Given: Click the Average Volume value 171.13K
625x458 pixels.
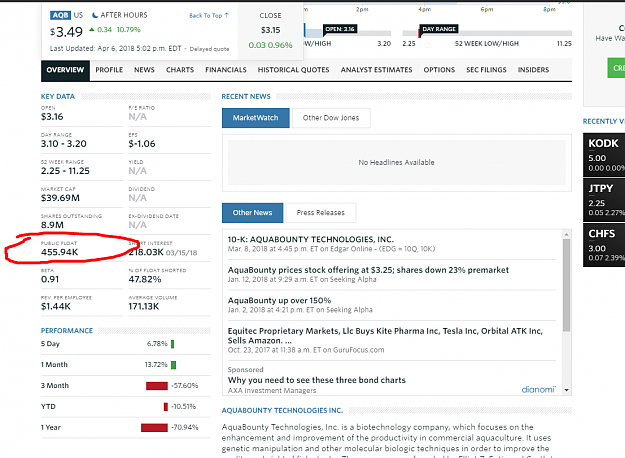Looking at the screenshot, I should 143,307.
